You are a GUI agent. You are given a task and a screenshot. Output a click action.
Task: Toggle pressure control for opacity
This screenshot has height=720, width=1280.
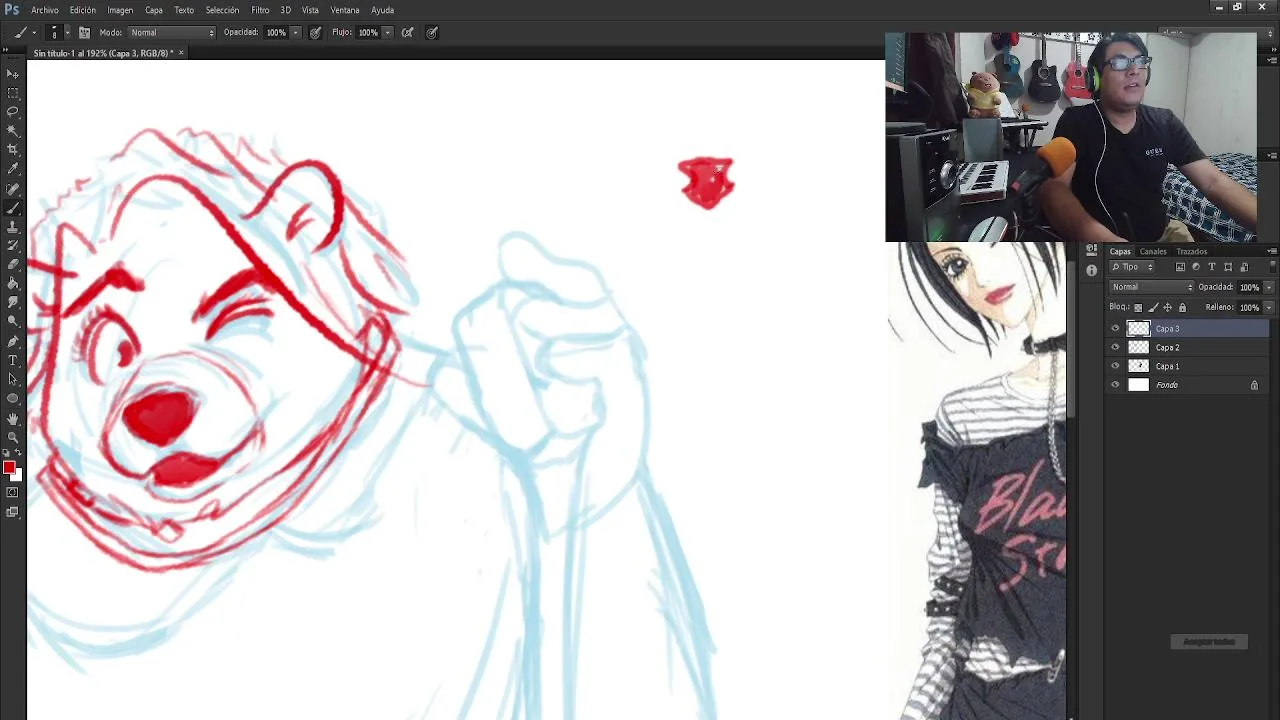tap(315, 32)
